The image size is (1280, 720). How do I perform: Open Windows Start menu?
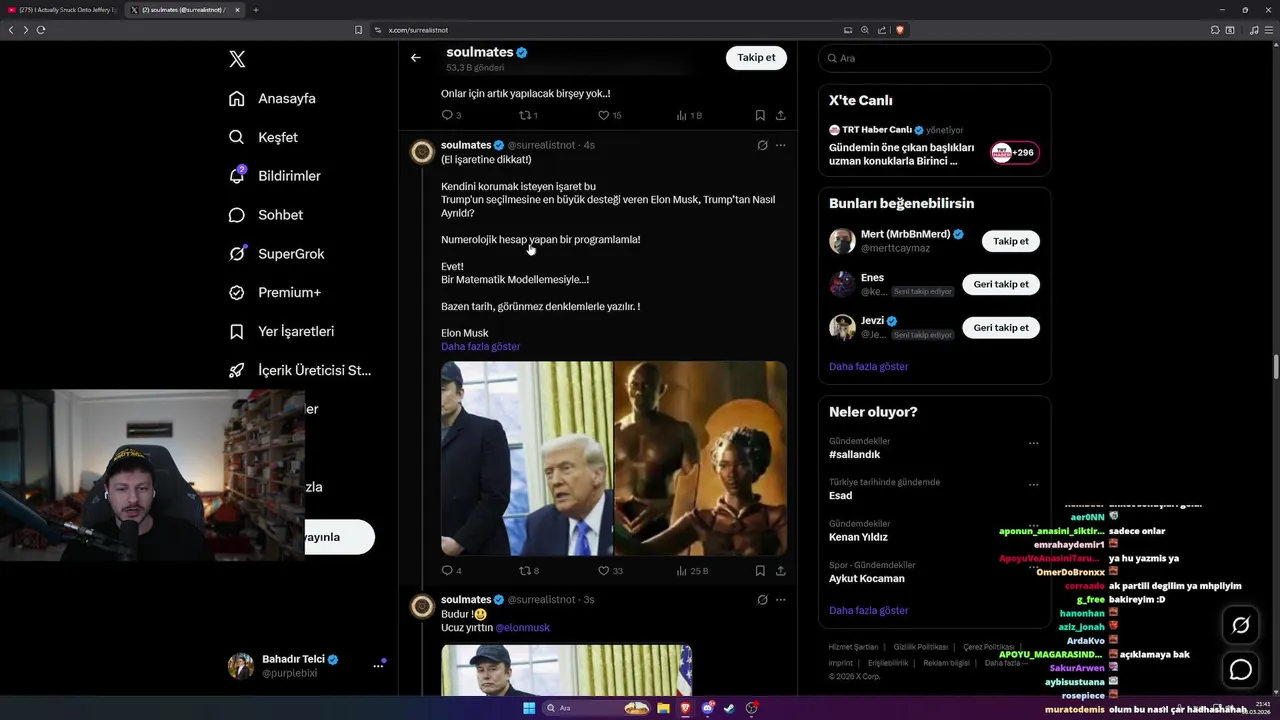pyautogui.click(x=529, y=708)
